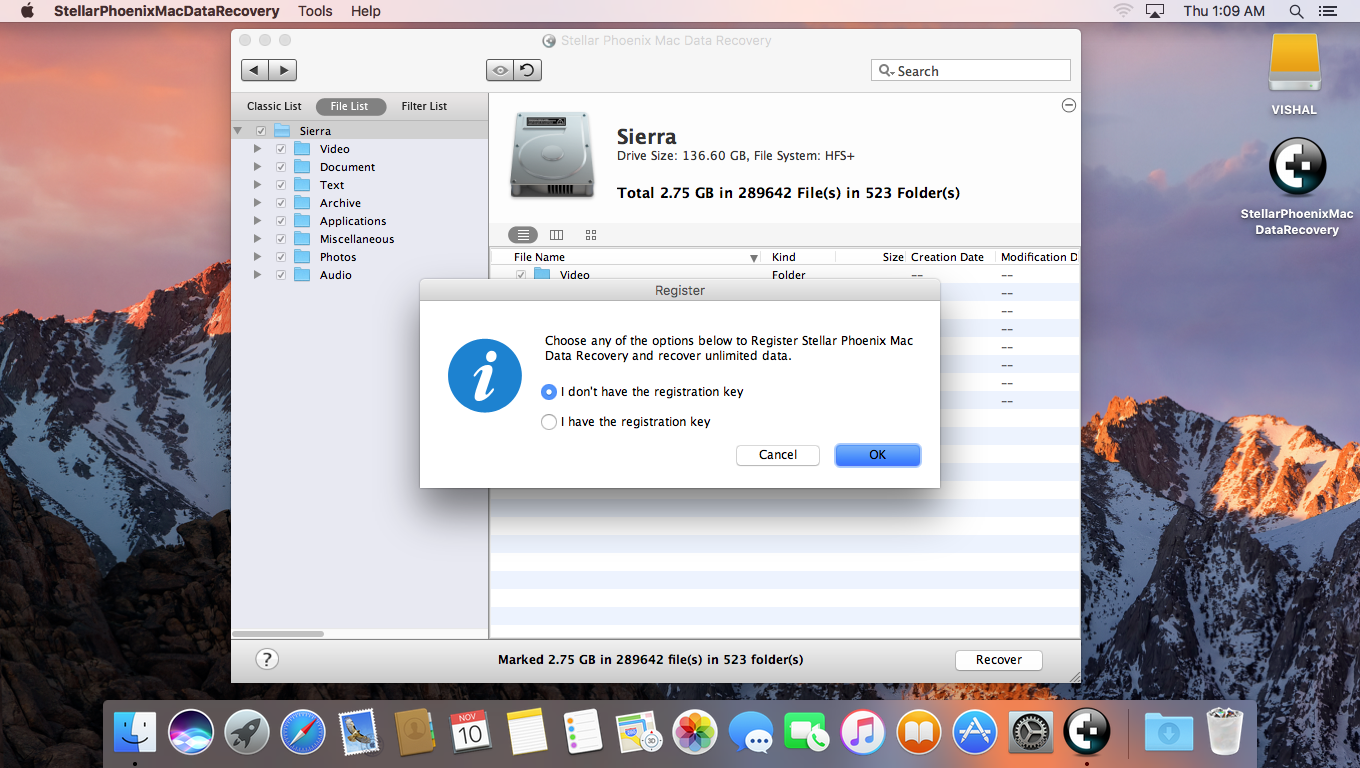
Task: Click the Kind column header
Action: [800, 257]
